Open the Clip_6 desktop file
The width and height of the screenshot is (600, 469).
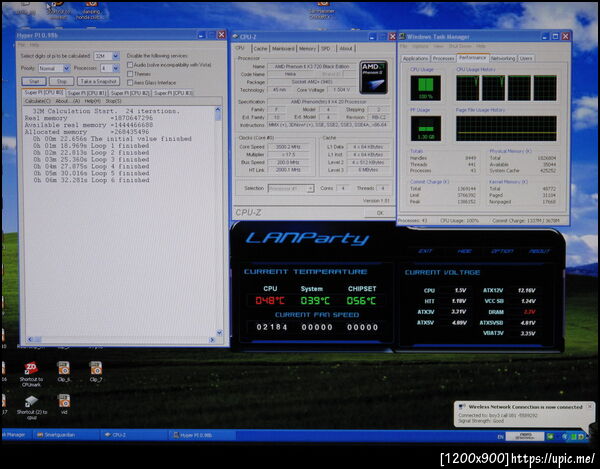pos(64,369)
